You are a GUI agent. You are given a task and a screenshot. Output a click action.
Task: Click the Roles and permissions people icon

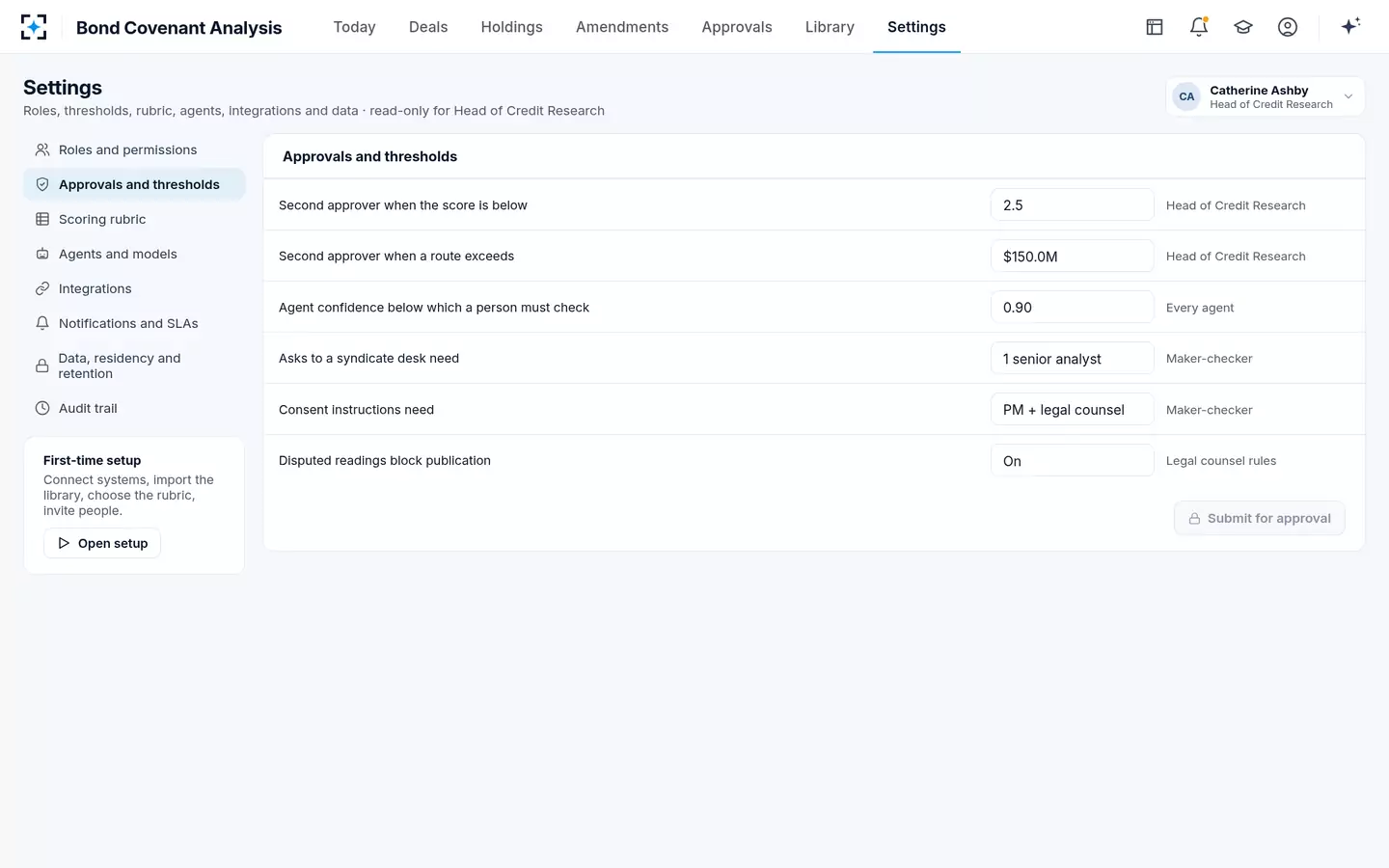[42, 149]
